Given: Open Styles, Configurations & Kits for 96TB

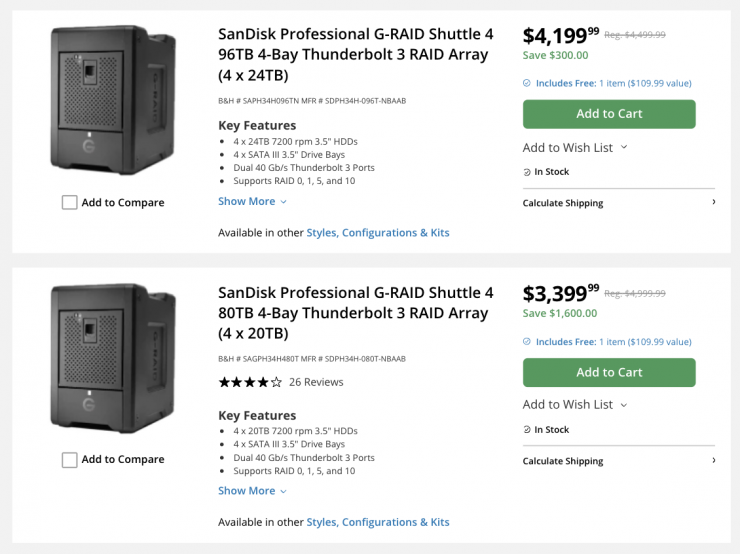Looking at the screenshot, I should tap(378, 233).
